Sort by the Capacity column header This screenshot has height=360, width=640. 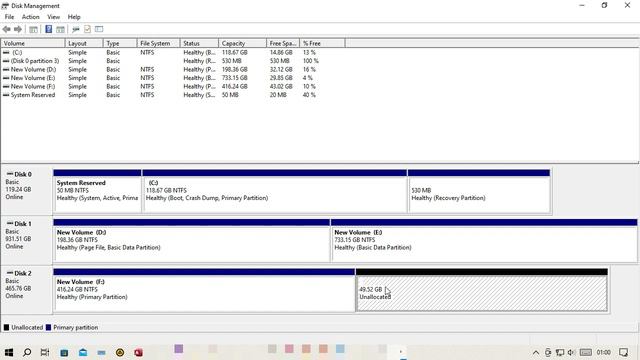point(242,43)
